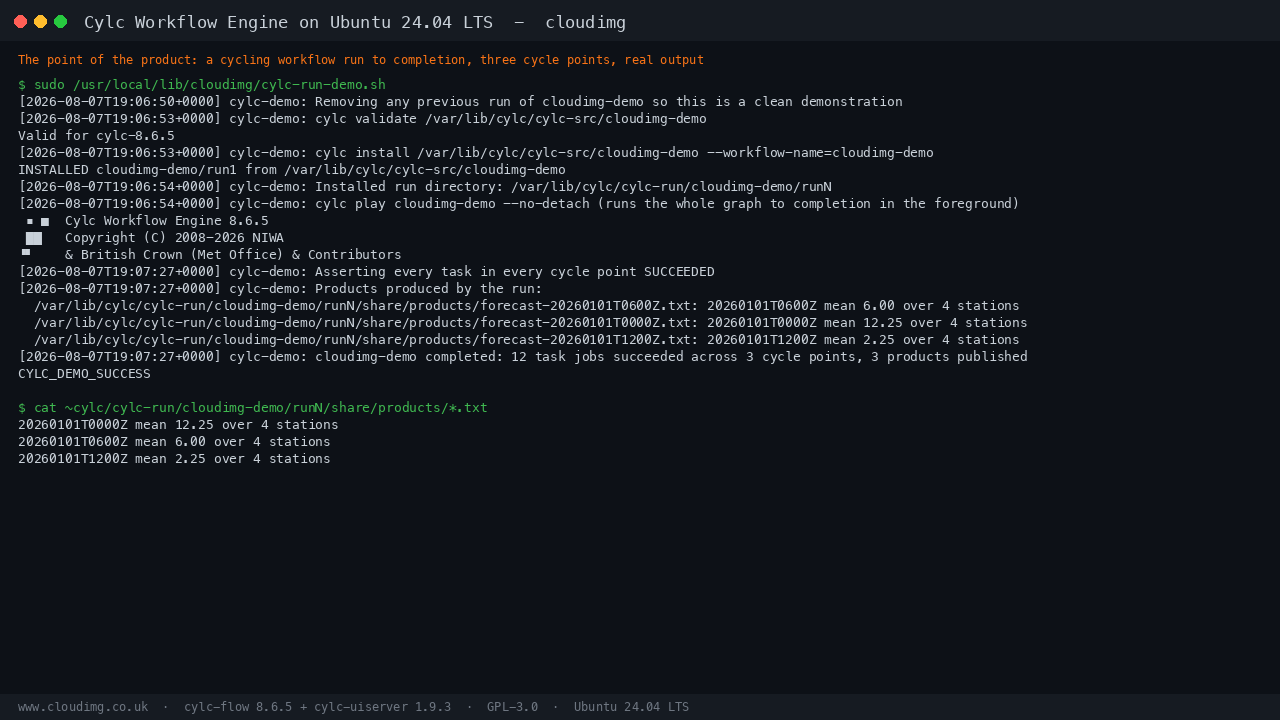Select the 'cylc install' log line
This screenshot has height=720, width=1280.
click(476, 153)
